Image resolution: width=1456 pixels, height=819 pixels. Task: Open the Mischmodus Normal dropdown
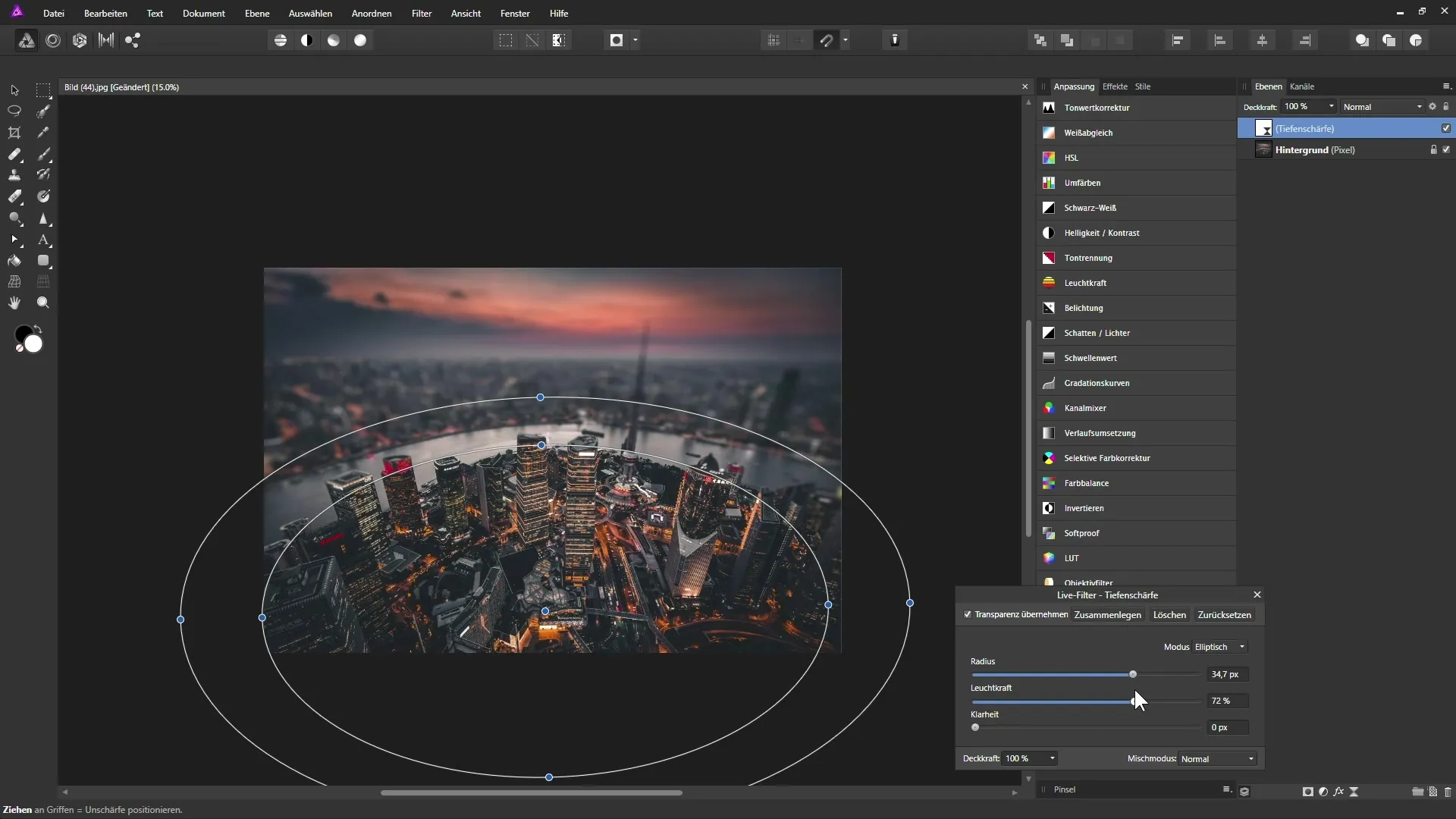1217,759
